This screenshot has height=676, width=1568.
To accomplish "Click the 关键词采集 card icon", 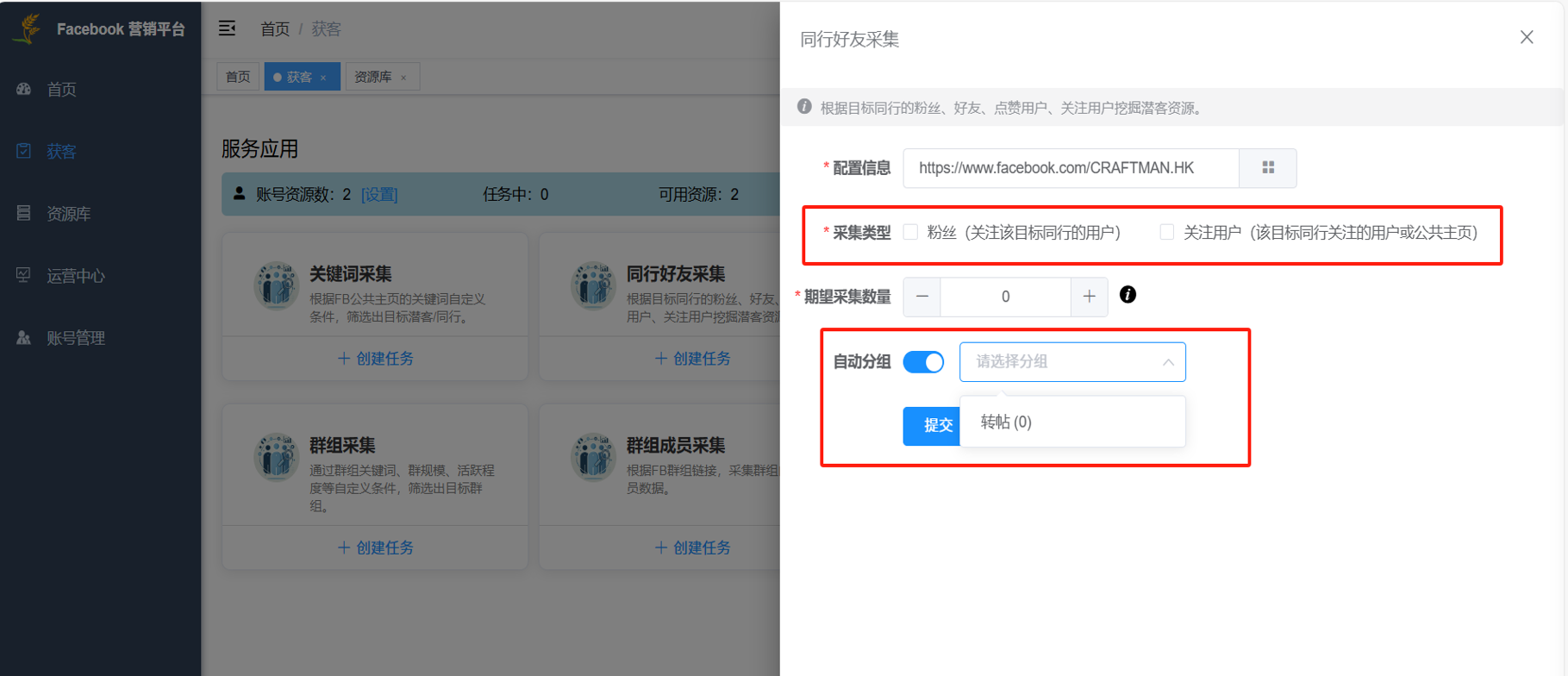I will tap(276, 285).
